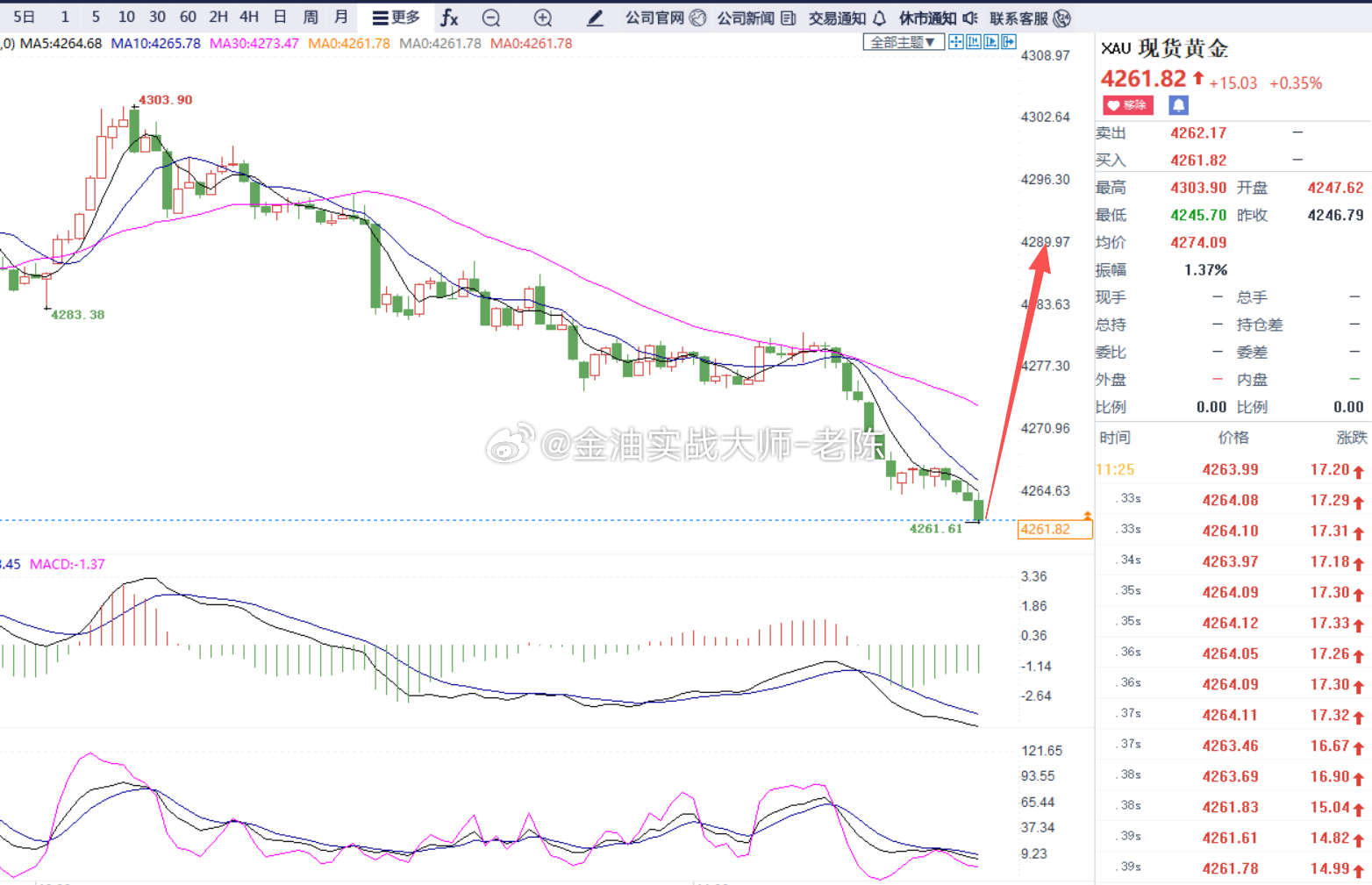Click the crosshair chart layout icon
Screen dimensions: 1372x885
pyautogui.click(x=956, y=42)
